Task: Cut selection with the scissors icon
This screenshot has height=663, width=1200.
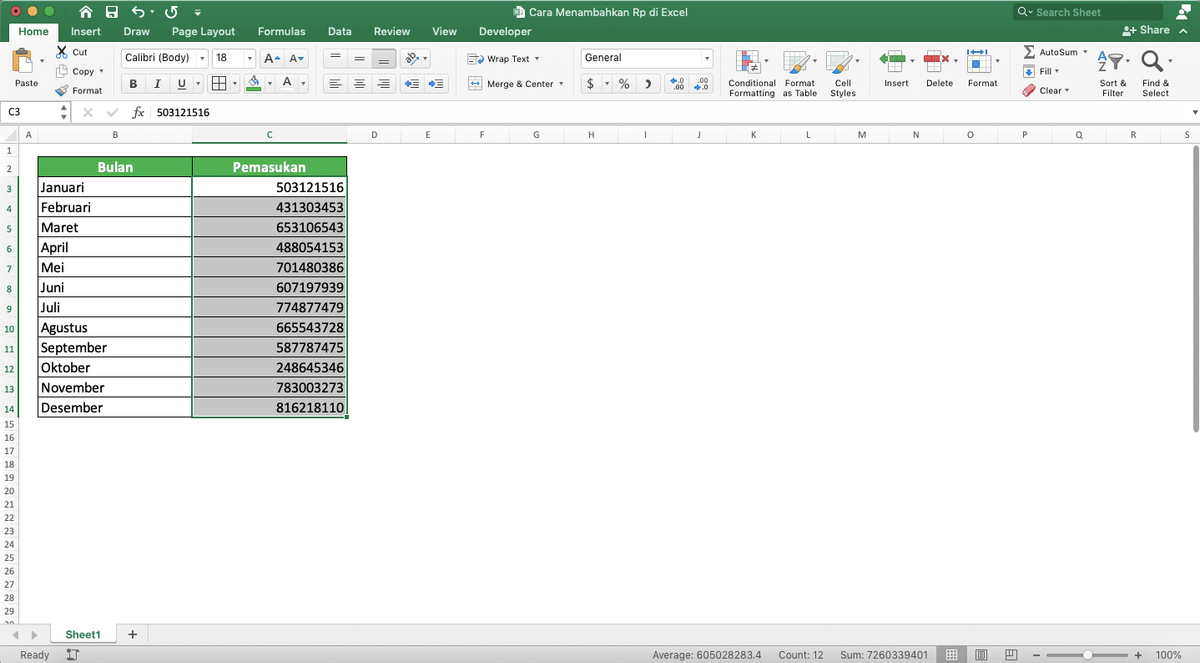Action: [63, 52]
